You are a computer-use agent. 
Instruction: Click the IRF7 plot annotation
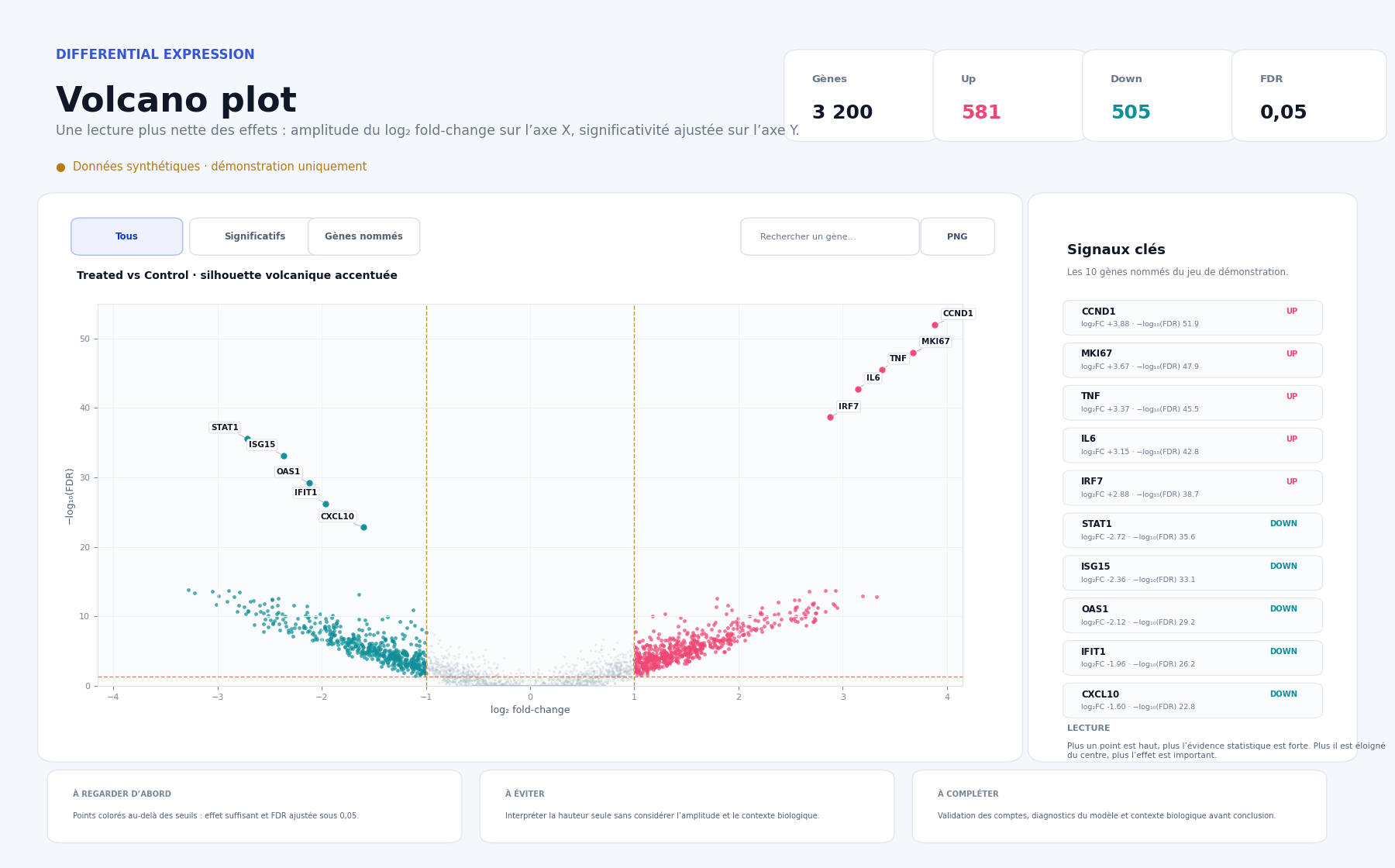849,407
